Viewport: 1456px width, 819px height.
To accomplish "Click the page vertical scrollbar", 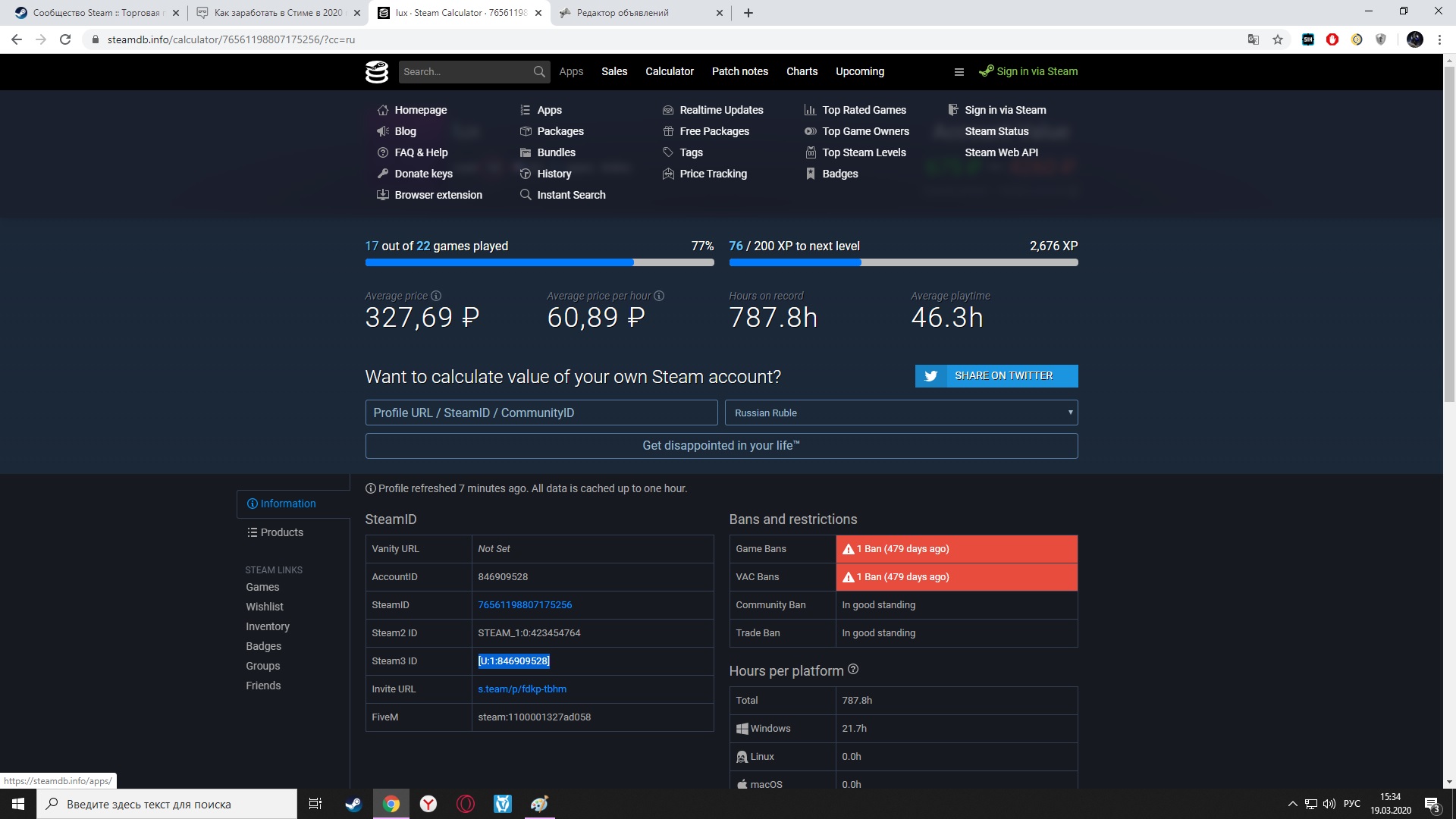I will click(1449, 235).
